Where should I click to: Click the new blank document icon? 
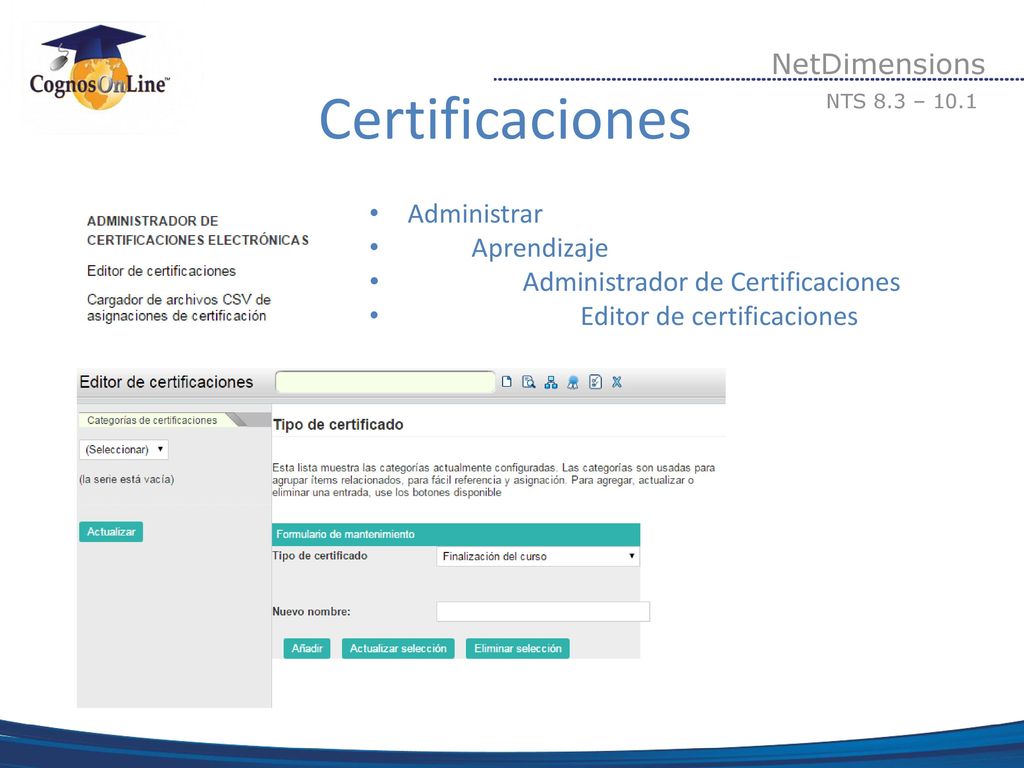pos(507,382)
